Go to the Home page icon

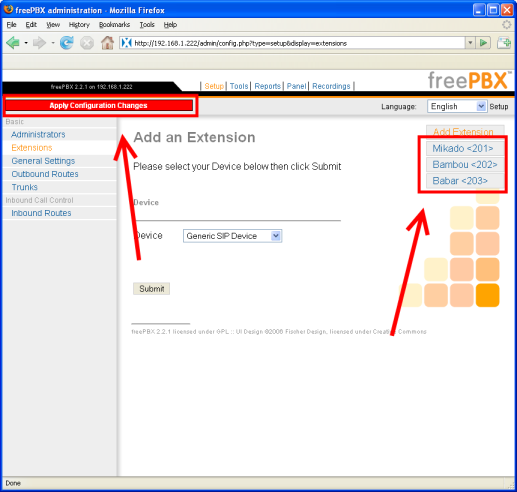(107, 43)
